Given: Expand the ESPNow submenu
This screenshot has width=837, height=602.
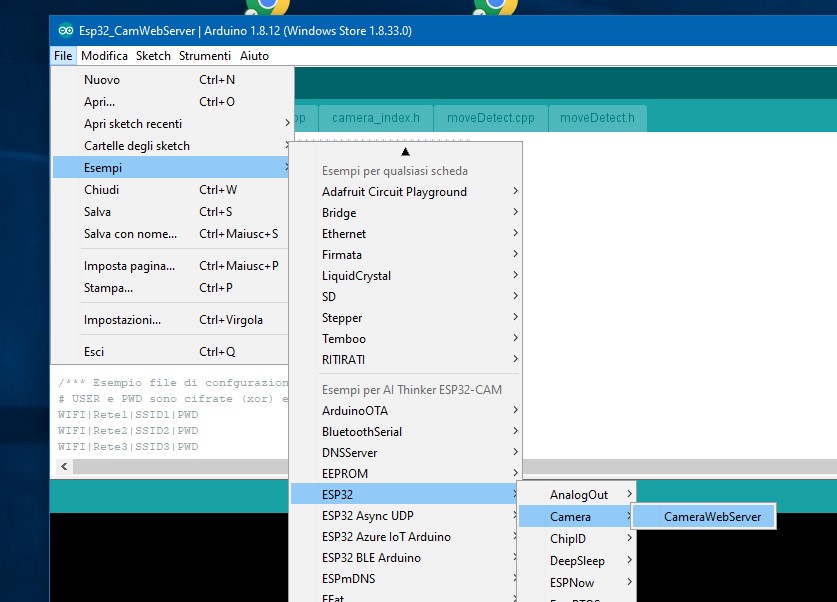Looking at the screenshot, I should click(577, 583).
